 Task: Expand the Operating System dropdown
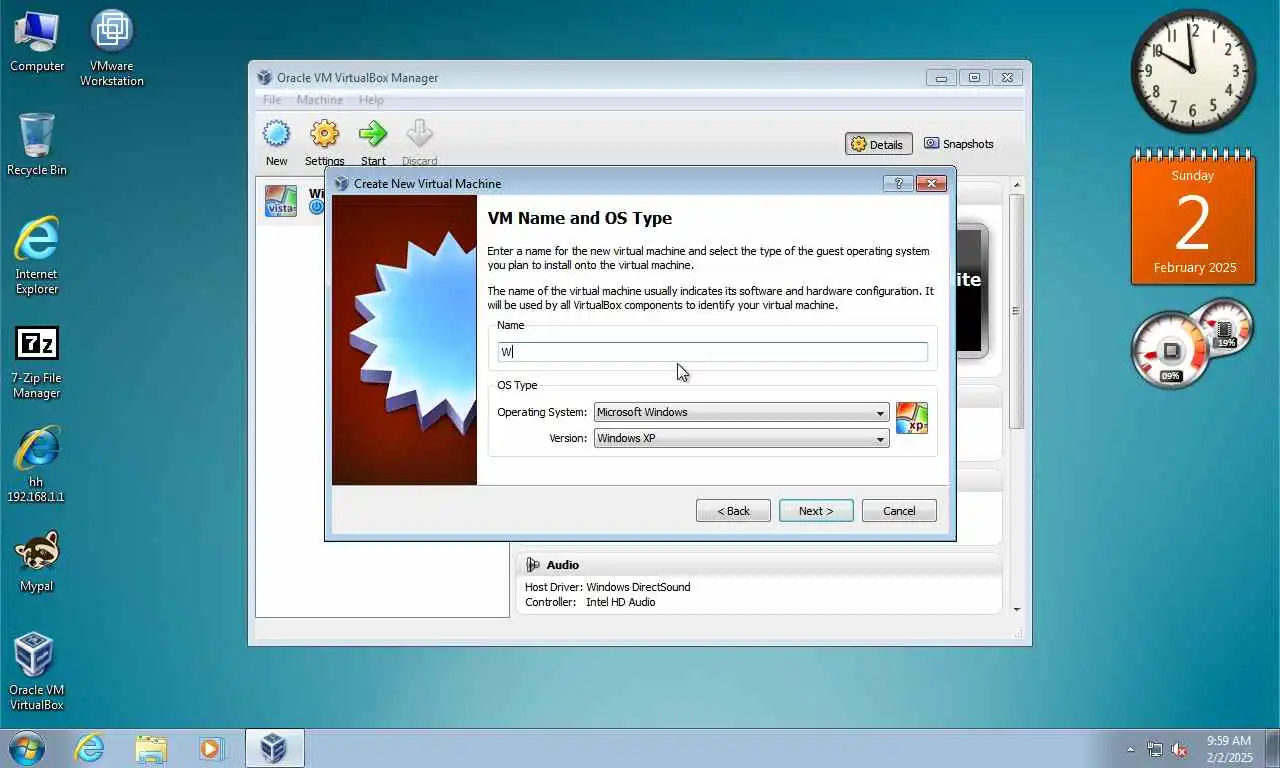tap(881, 412)
